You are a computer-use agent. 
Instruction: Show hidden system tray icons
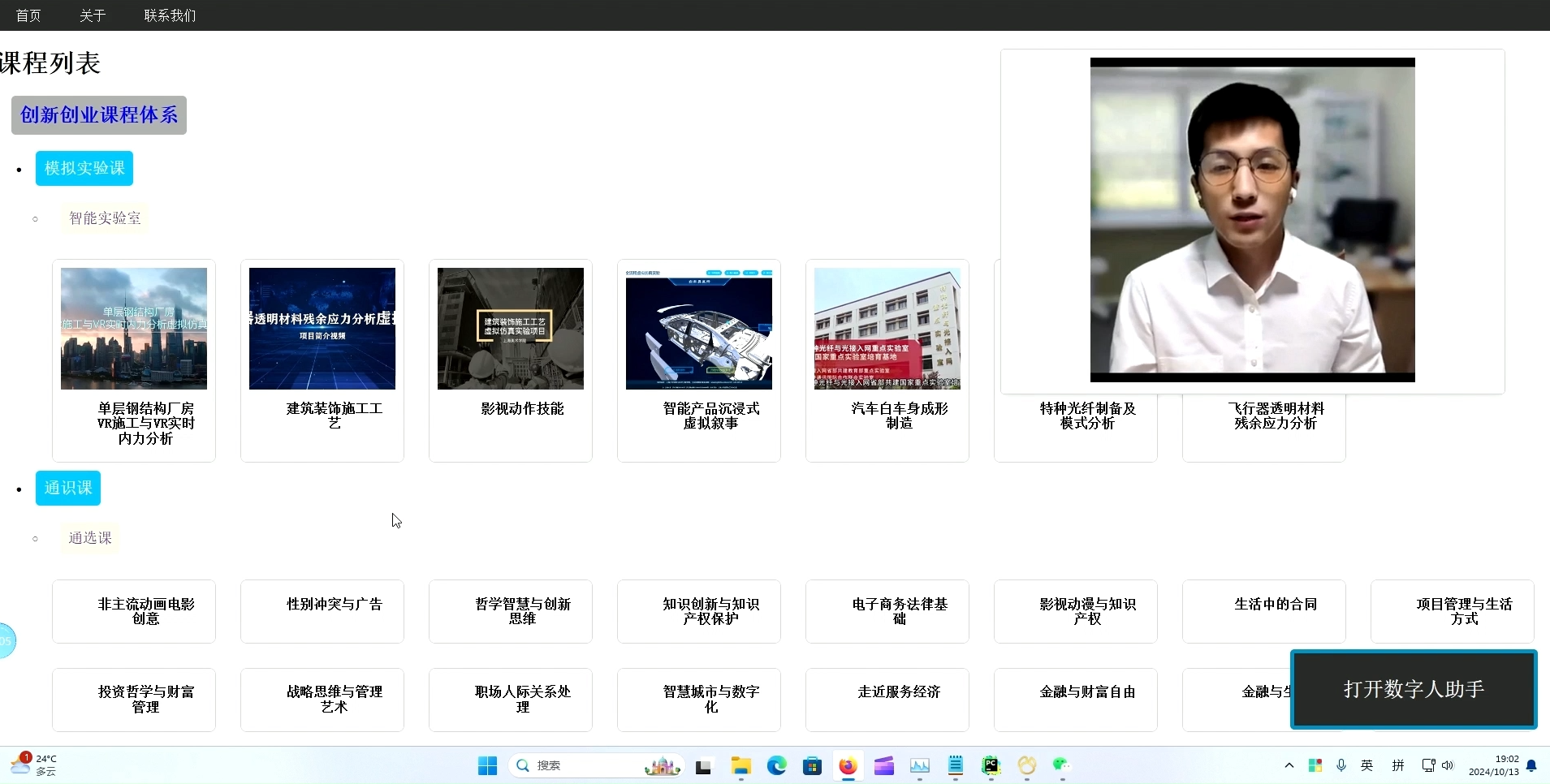coord(1289,765)
